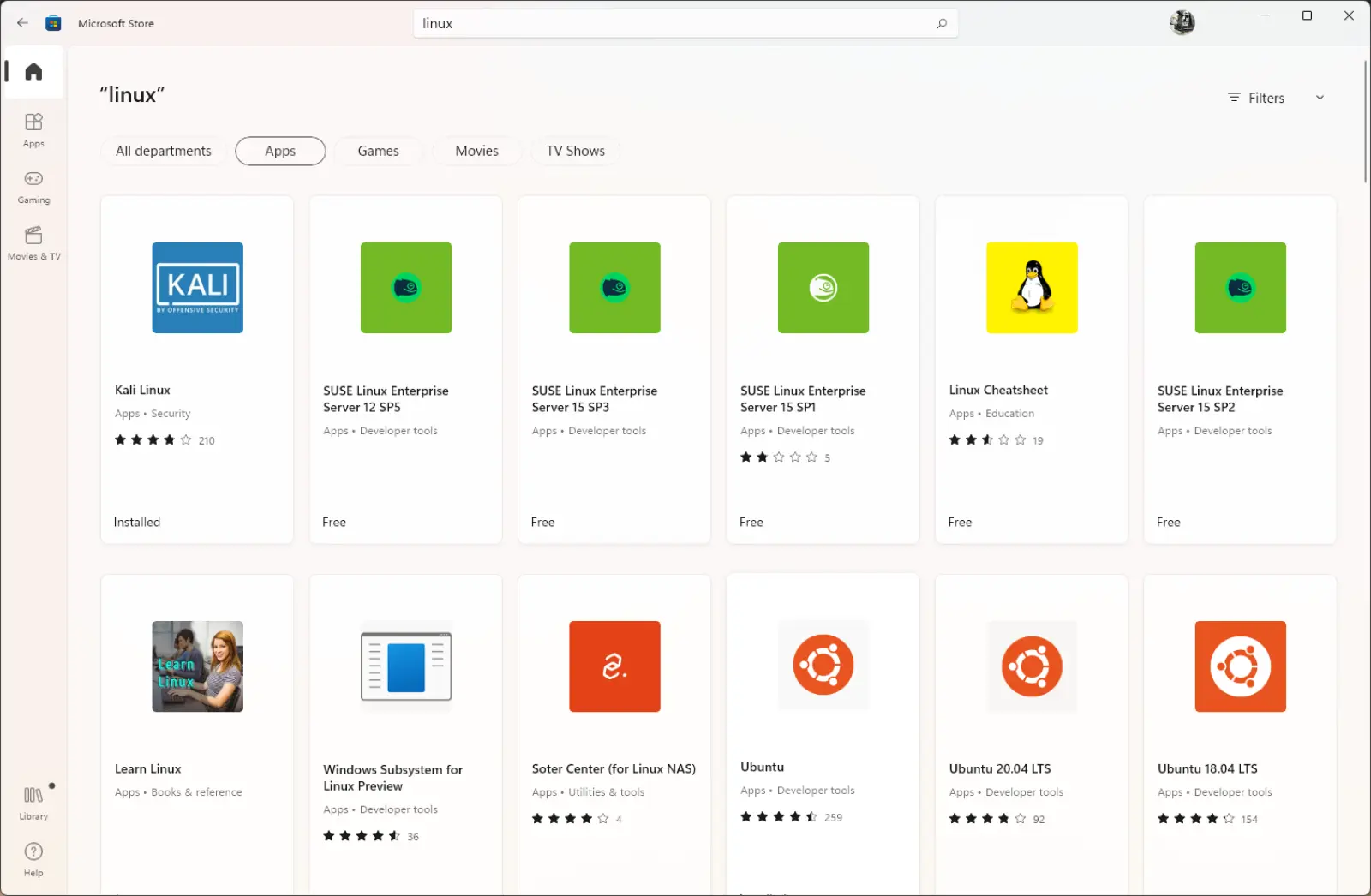Click the Ubuntu rating count 259
The height and width of the screenshot is (896, 1371).
click(x=833, y=818)
